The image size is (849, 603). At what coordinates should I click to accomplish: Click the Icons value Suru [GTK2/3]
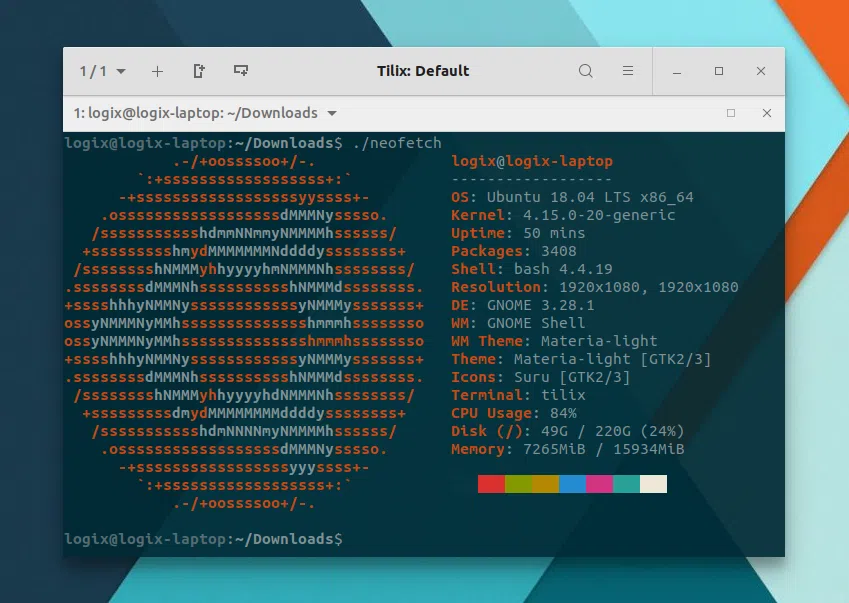tap(572, 377)
